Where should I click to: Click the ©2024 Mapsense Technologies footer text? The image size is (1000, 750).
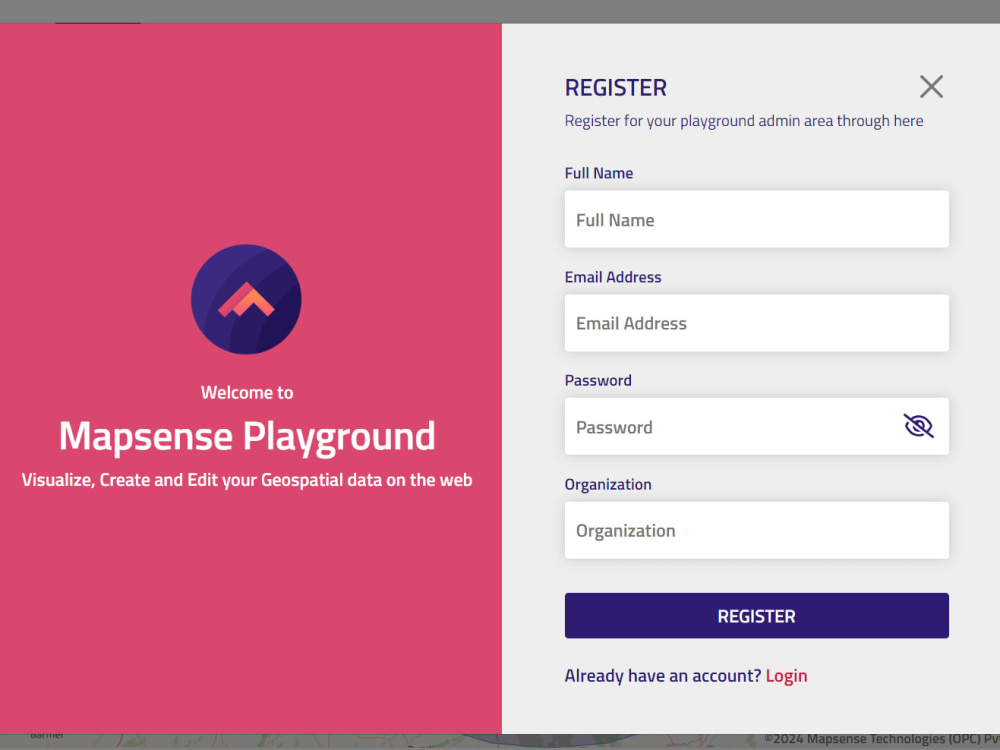click(882, 739)
